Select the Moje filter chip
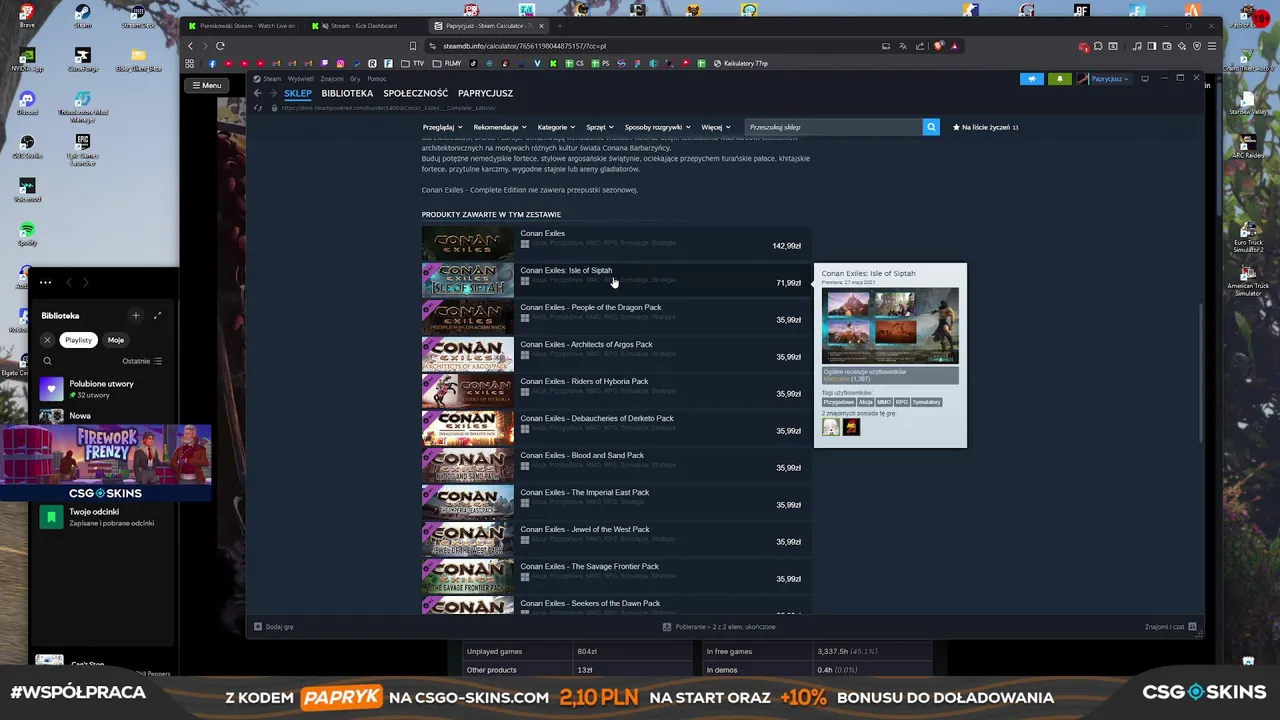The image size is (1280, 720). point(116,340)
